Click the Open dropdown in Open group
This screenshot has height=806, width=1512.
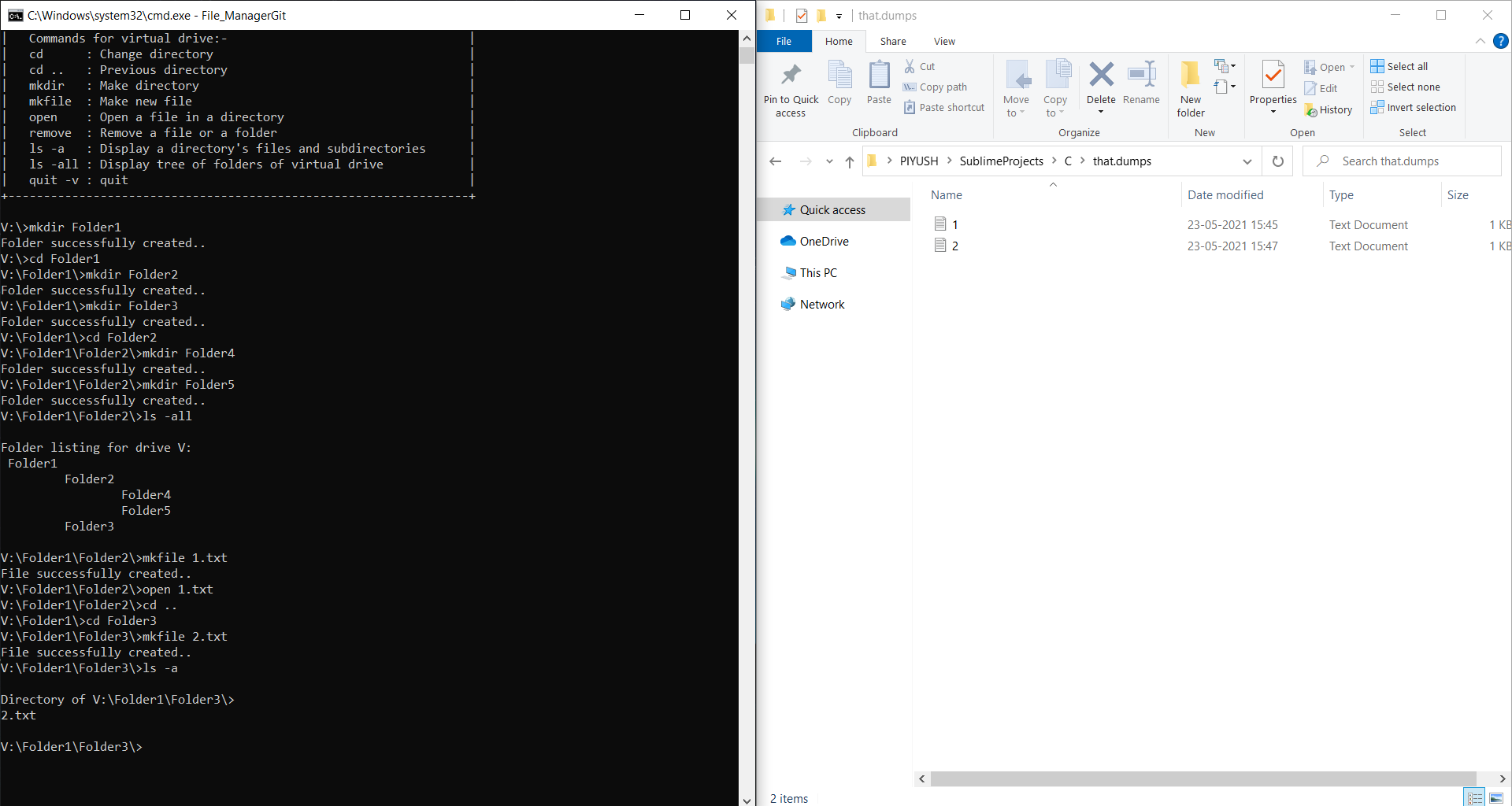[1329, 68]
